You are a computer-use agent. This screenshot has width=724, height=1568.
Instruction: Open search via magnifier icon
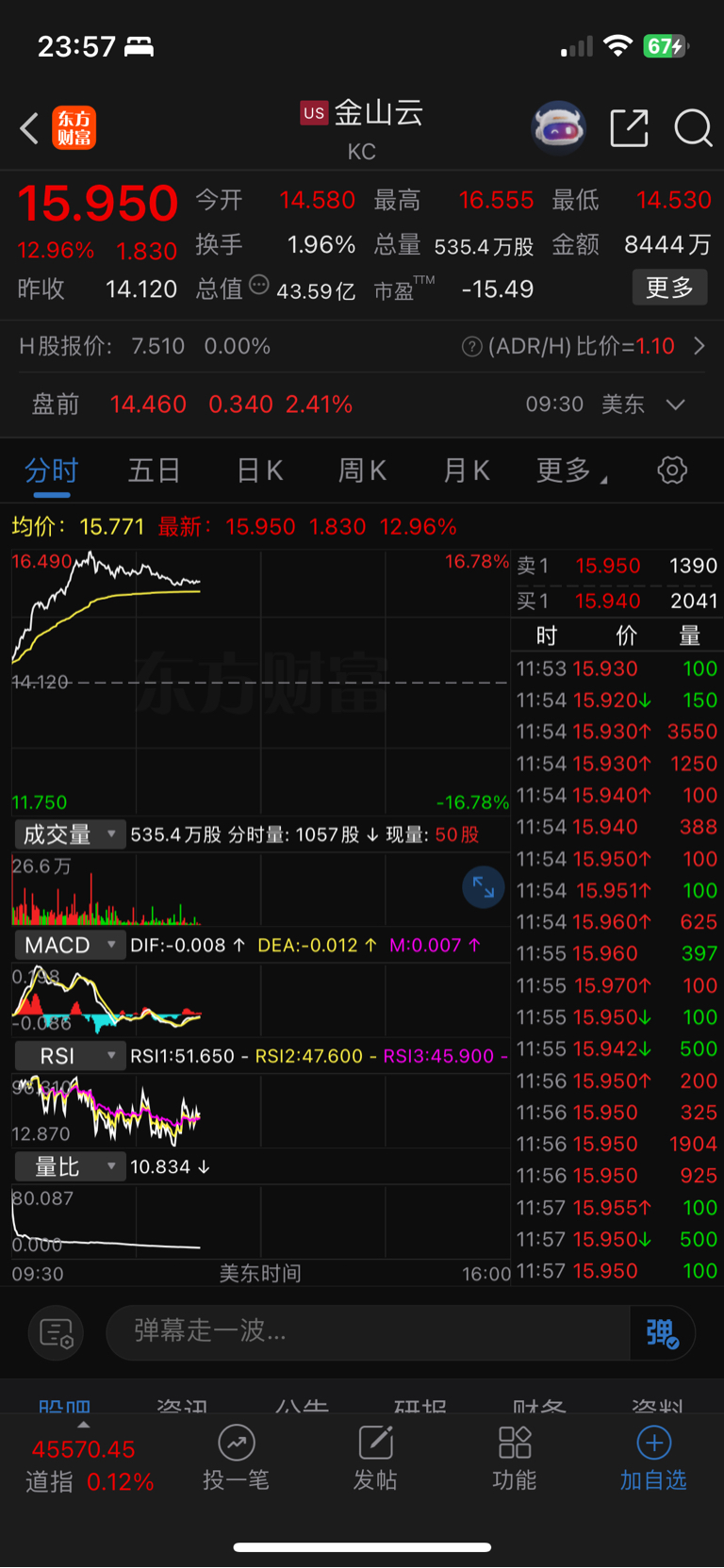click(693, 128)
